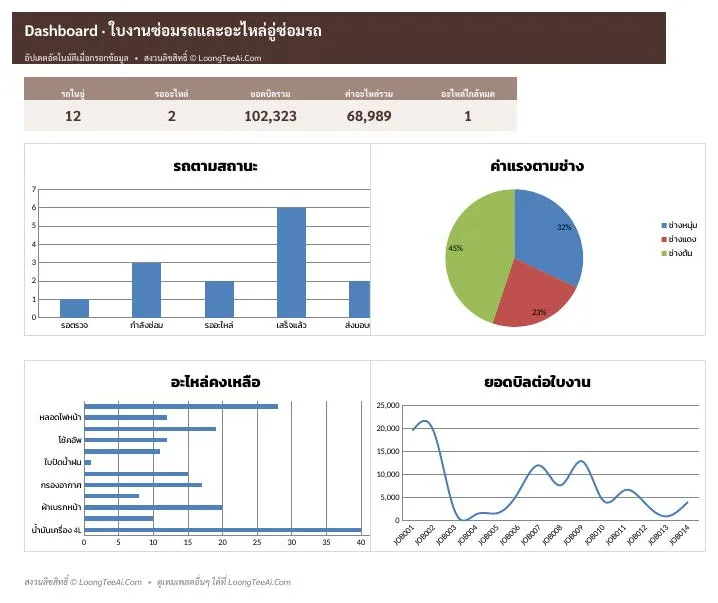Click the รอตรวจ axis label
Viewport: 718px width, 603px height.
74,325
